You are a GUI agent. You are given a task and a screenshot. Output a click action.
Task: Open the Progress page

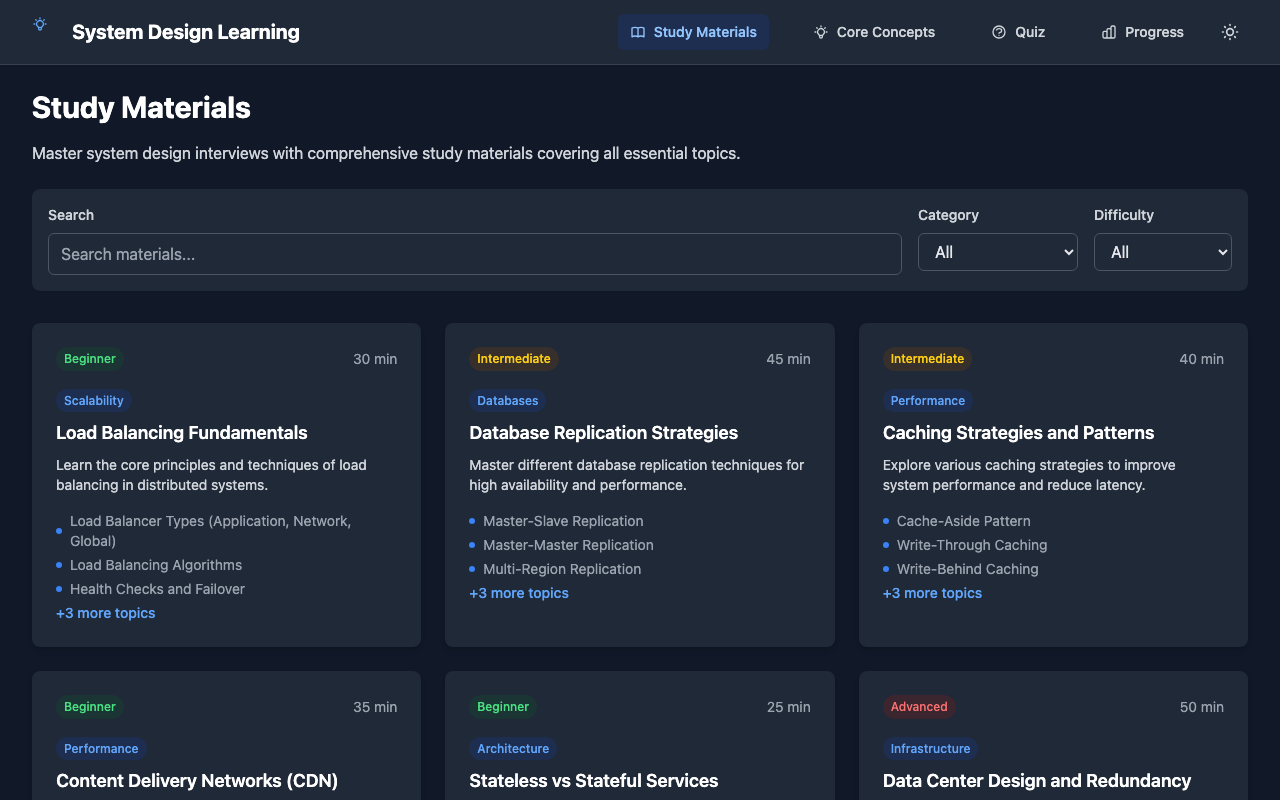tap(1142, 32)
